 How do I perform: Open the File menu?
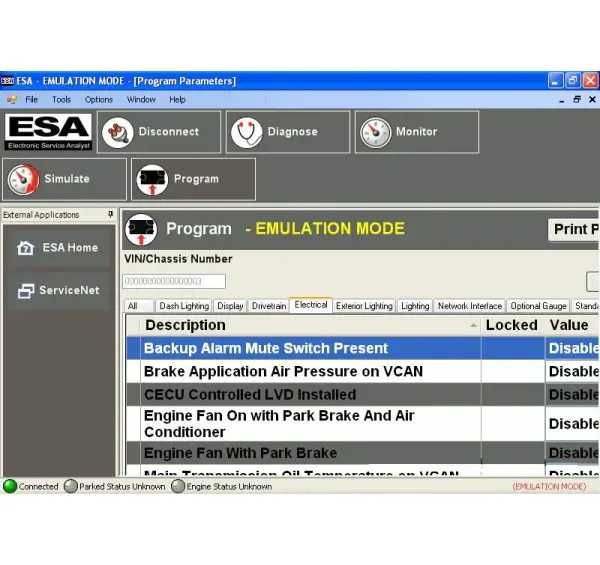tap(31, 99)
